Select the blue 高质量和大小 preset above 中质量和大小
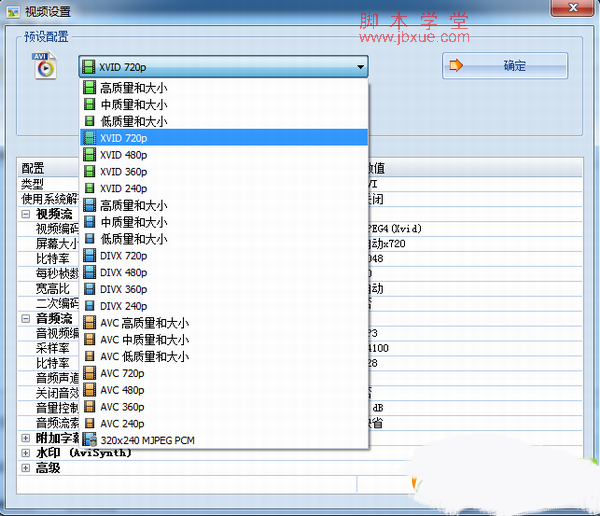Screen dimensions: 600x516 click(224, 205)
